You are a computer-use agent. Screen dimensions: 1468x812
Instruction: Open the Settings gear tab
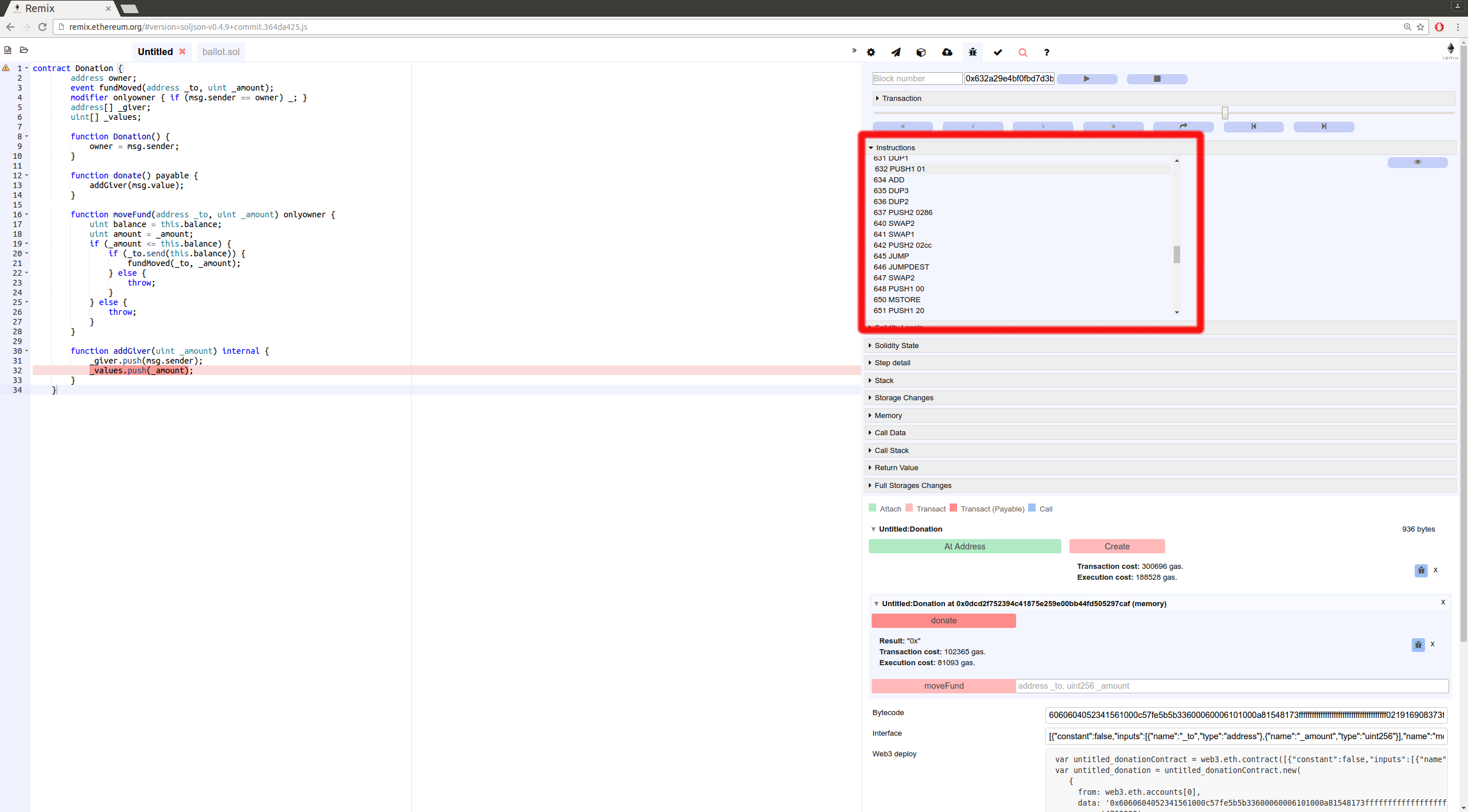pyautogui.click(x=870, y=52)
